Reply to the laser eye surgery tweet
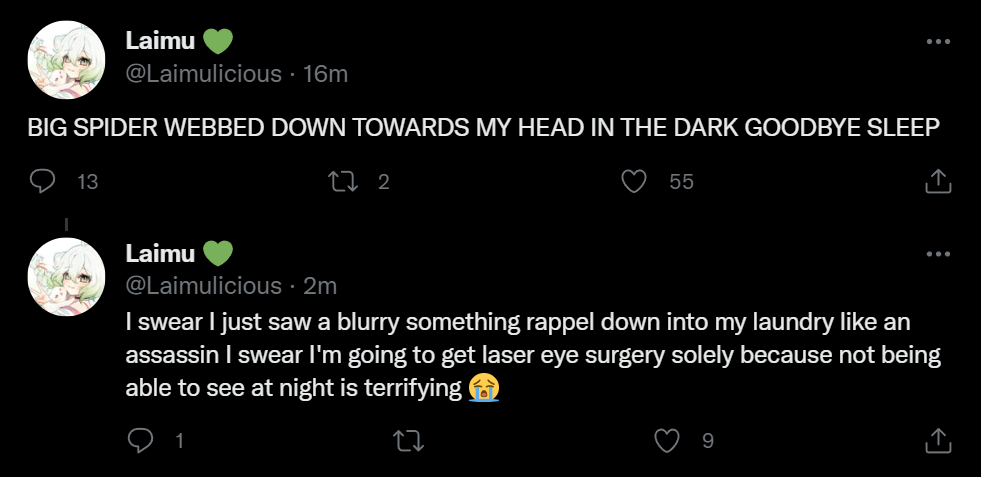This screenshot has height=477, width=981. 141,440
